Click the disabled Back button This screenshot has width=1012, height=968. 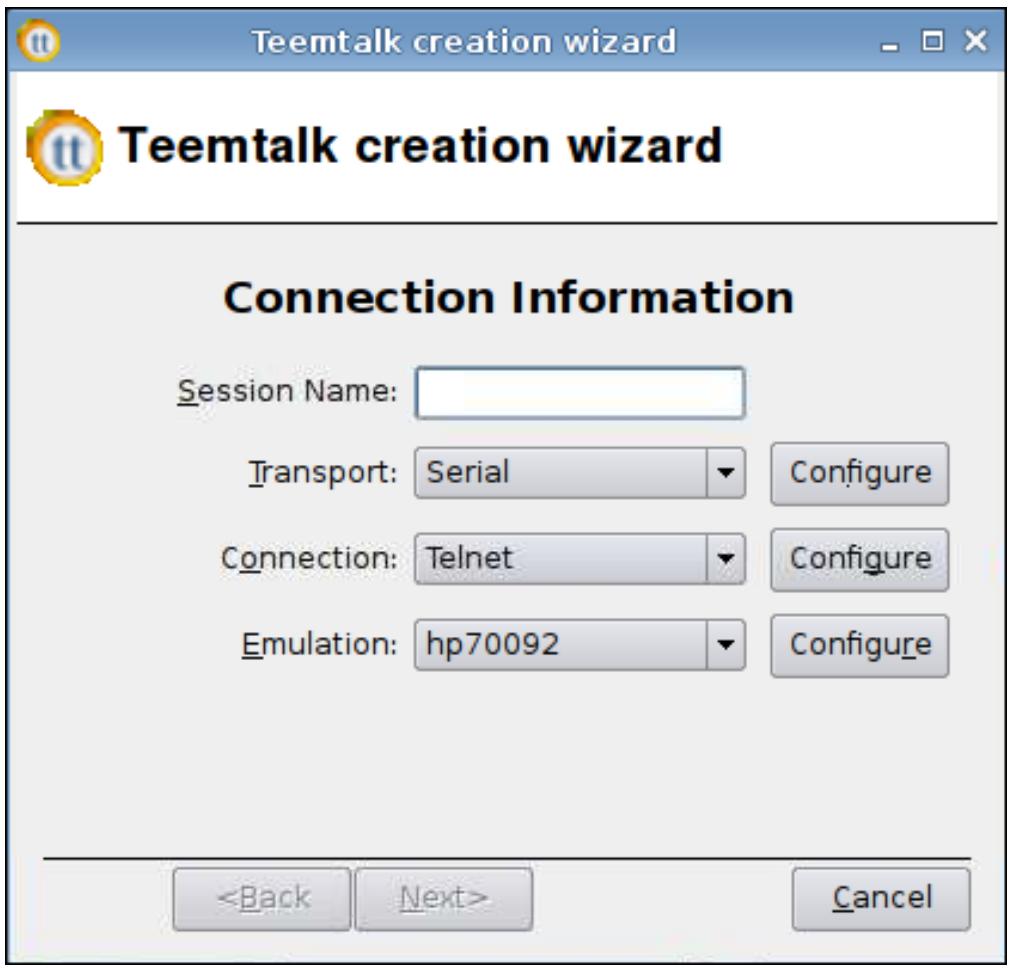pyautogui.click(x=262, y=899)
